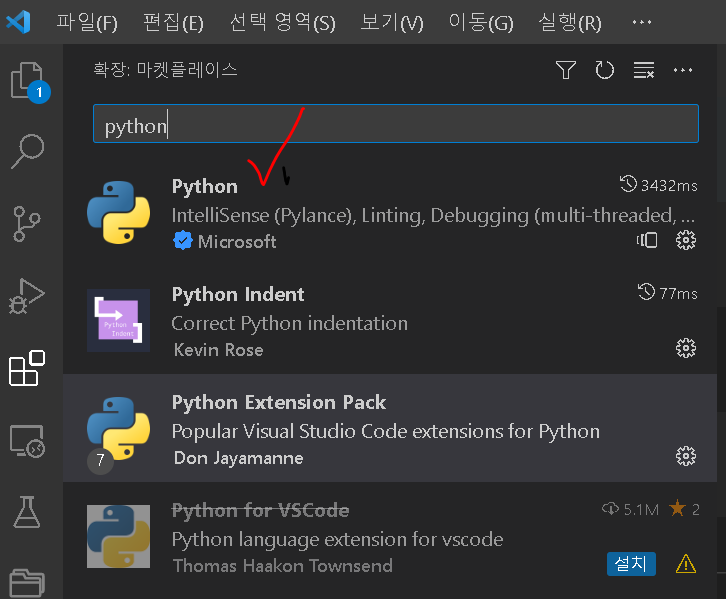The height and width of the screenshot is (599, 726).
Task: Click the Python language extension for vscode description
Action: coord(338,539)
